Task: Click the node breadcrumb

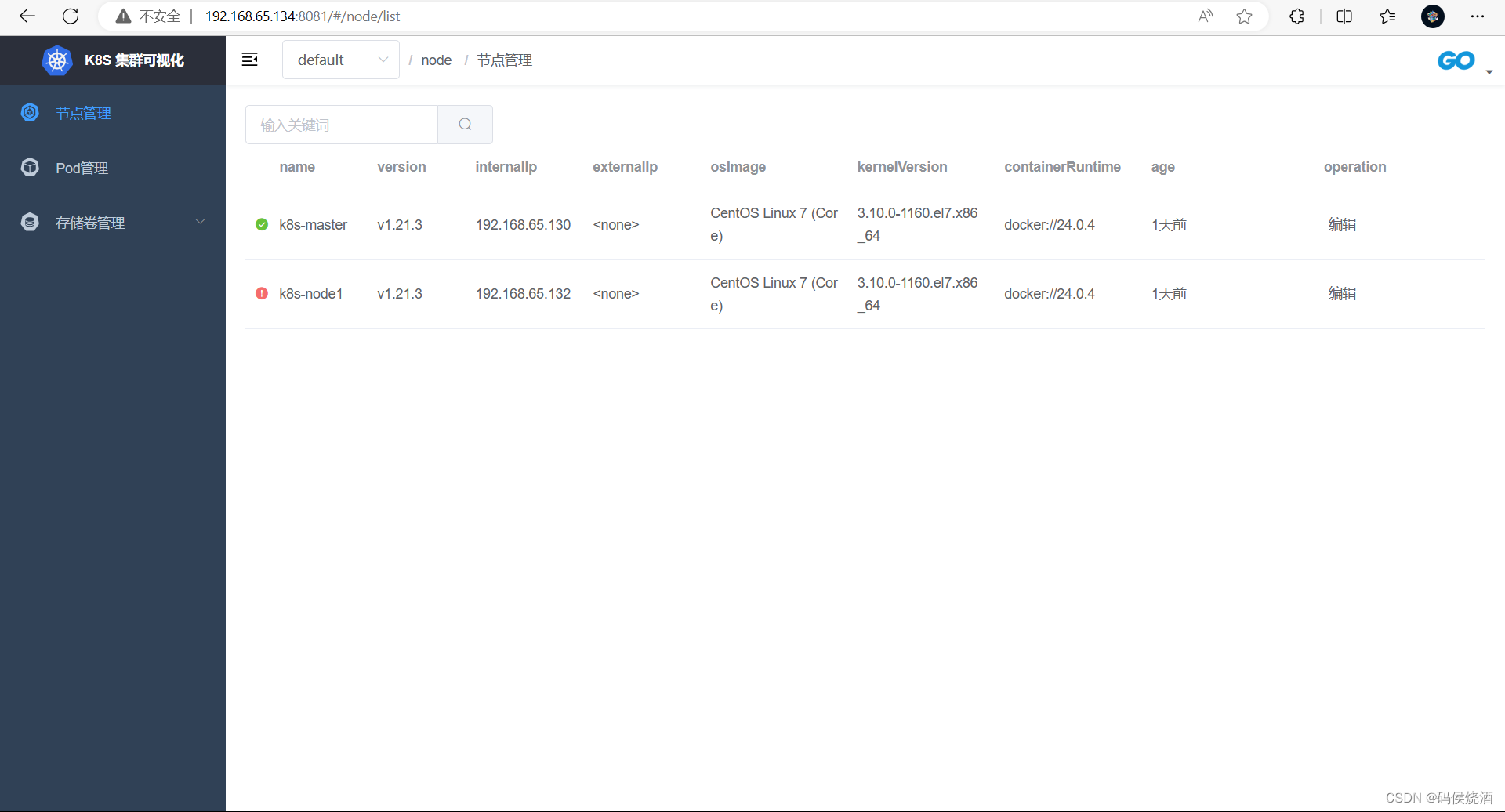Action: pyautogui.click(x=437, y=60)
